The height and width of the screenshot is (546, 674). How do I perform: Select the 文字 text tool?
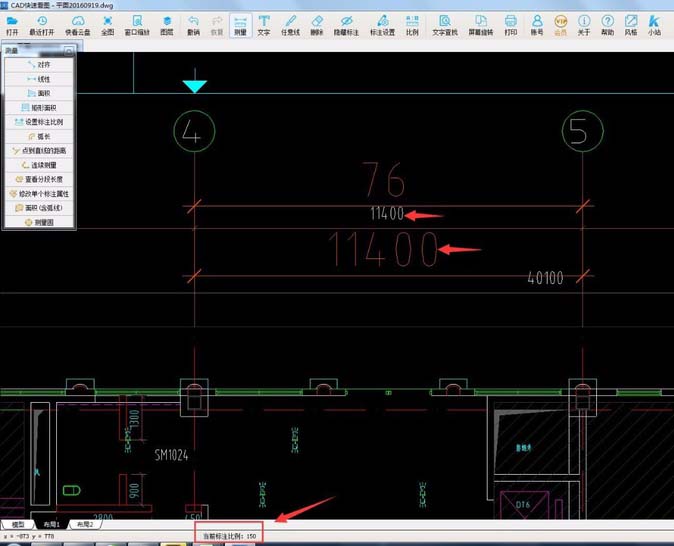pyautogui.click(x=264, y=25)
